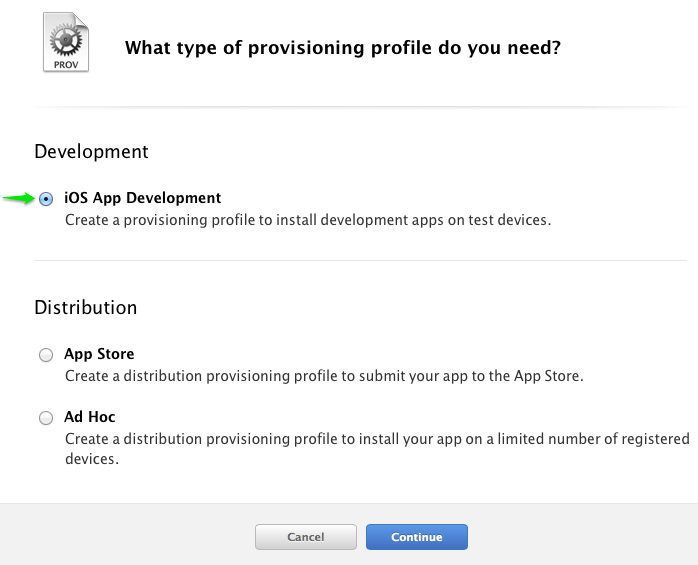
Task: Click the PROV provisioning file icon
Action: pos(66,42)
